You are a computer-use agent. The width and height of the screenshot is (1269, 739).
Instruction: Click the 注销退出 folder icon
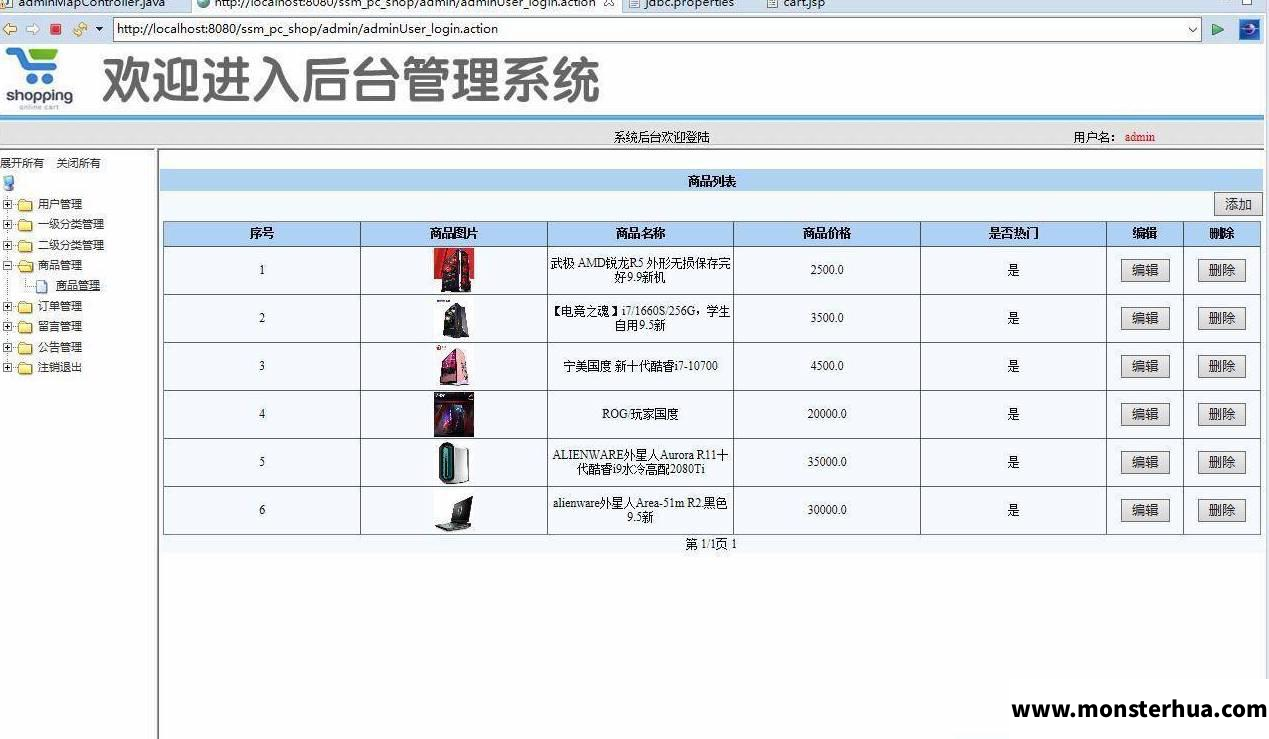[x=25, y=368]
